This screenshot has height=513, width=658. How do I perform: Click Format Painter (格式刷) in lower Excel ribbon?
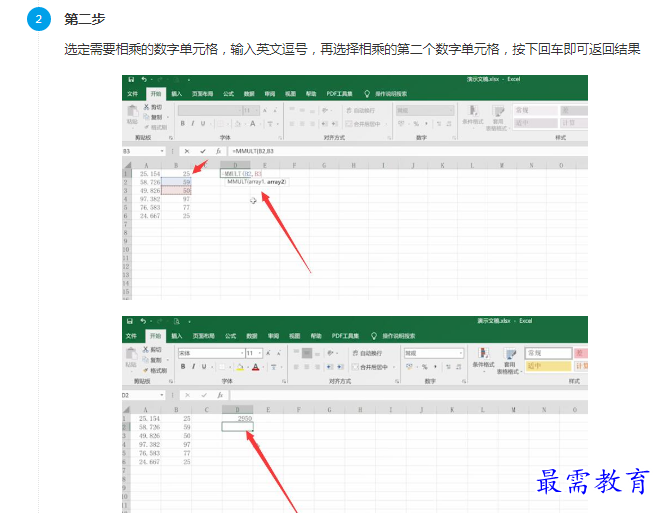click(x=155, y=370)
